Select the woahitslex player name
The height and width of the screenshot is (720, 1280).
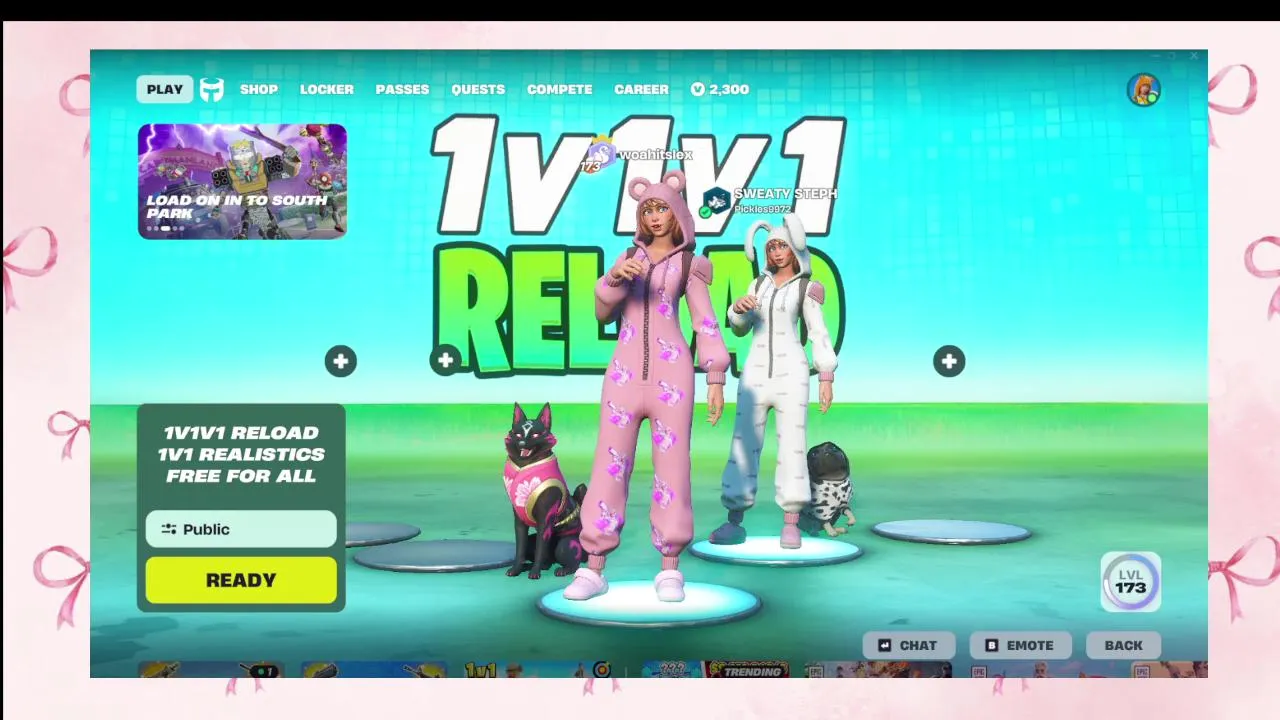656,155
